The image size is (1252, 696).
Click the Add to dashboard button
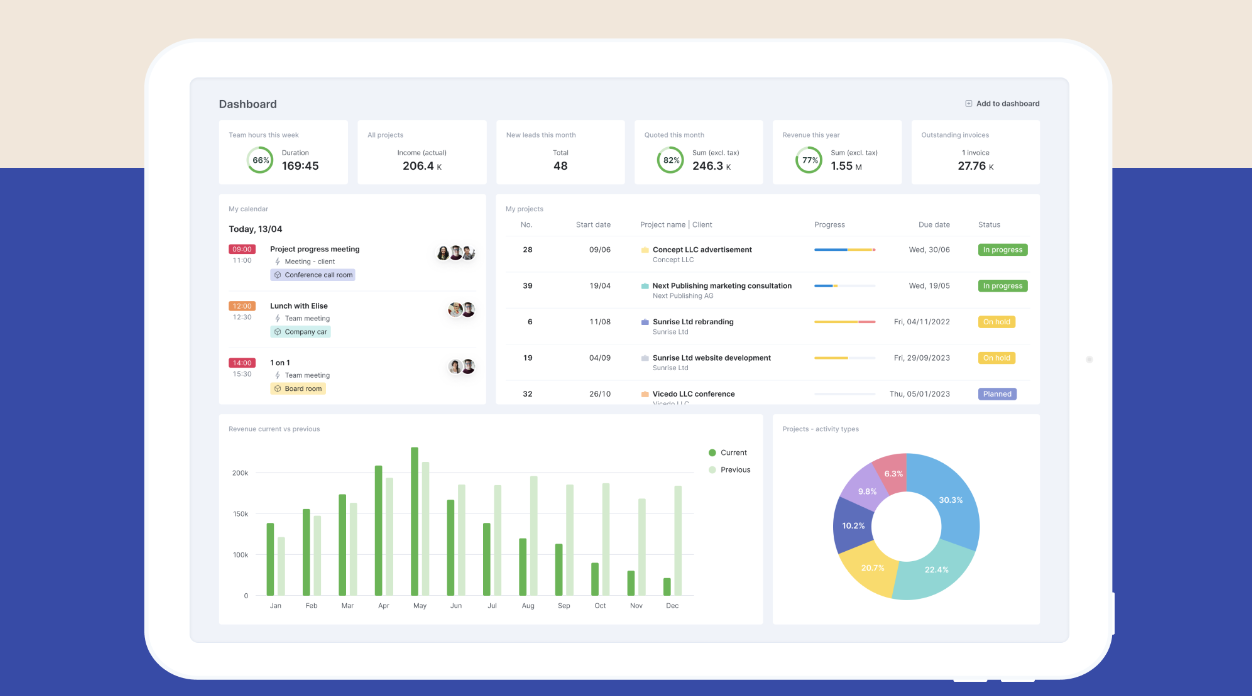tap(1002, 103)
